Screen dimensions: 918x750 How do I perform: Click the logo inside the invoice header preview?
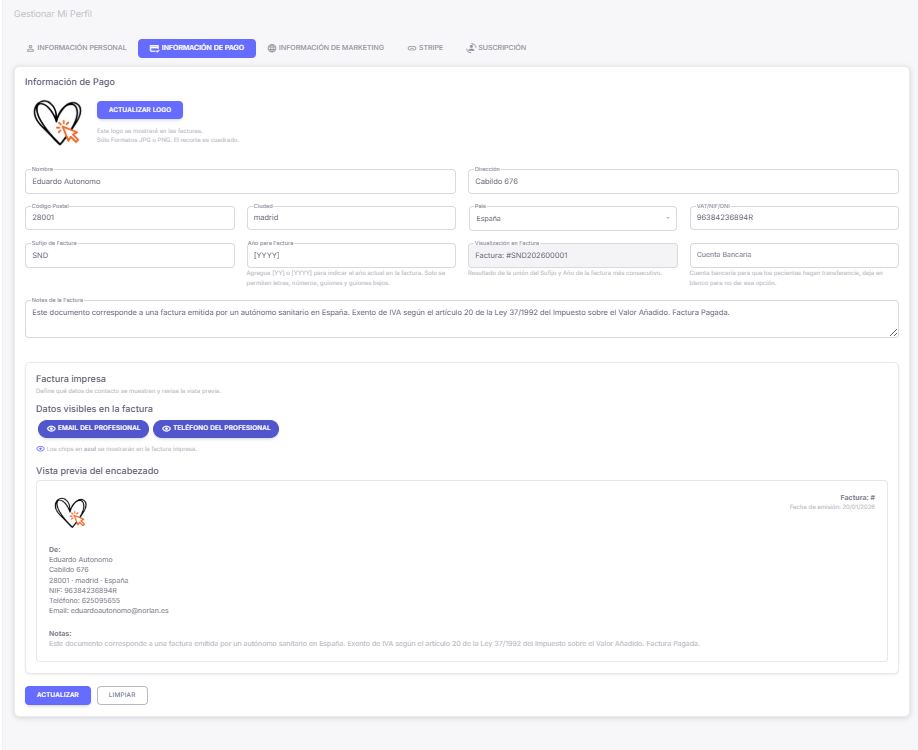[x=68, y=510]
